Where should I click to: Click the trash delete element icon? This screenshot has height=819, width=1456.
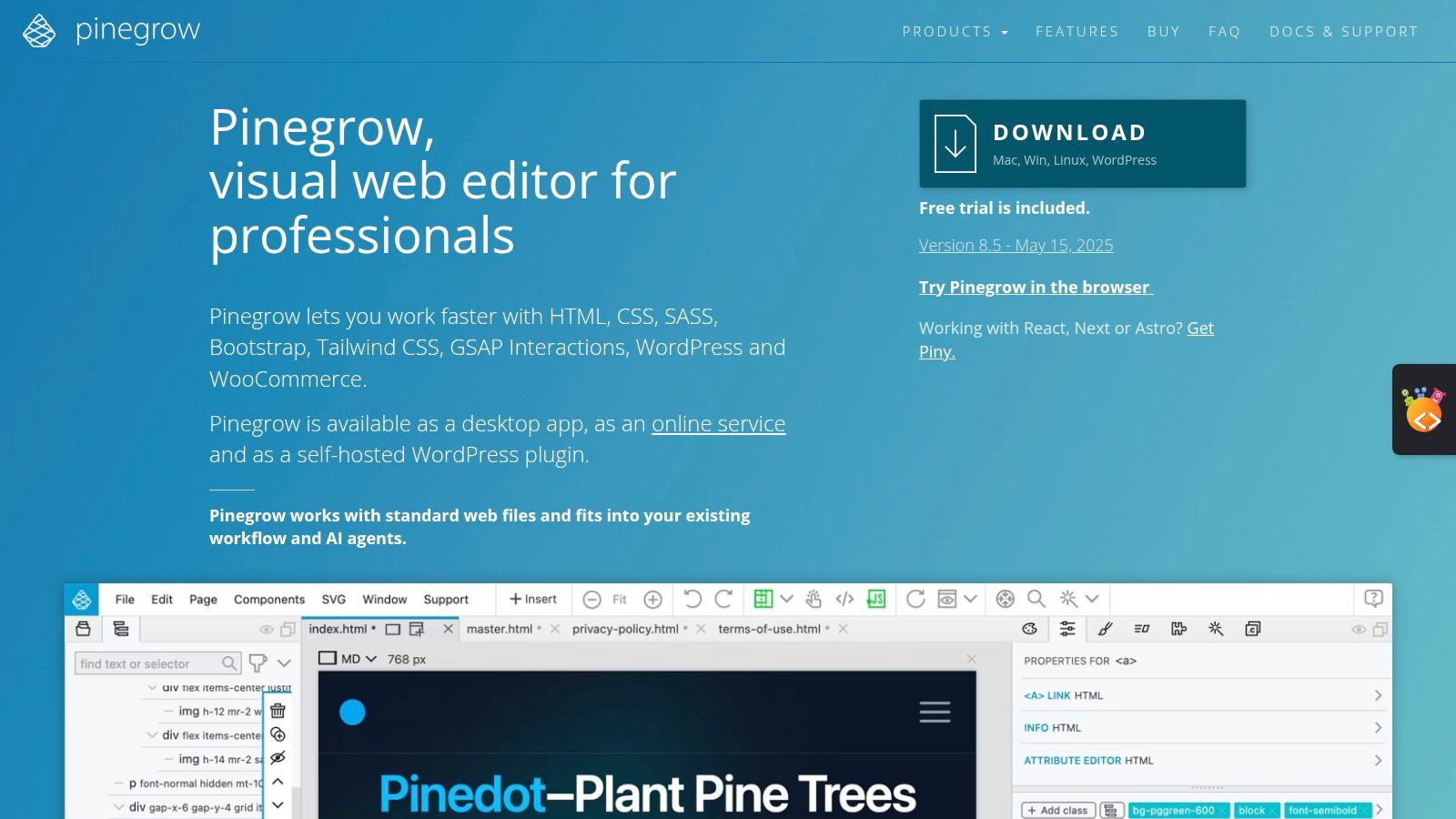(x=278, y=711)
